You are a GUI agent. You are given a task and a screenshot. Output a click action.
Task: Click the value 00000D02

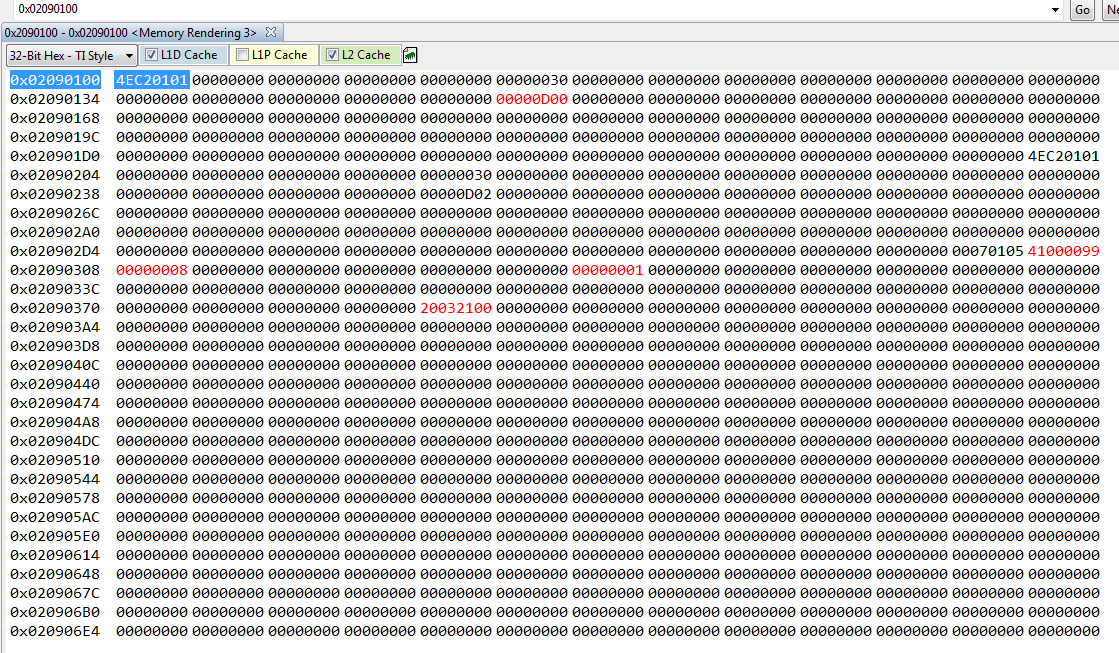point(456,194)
